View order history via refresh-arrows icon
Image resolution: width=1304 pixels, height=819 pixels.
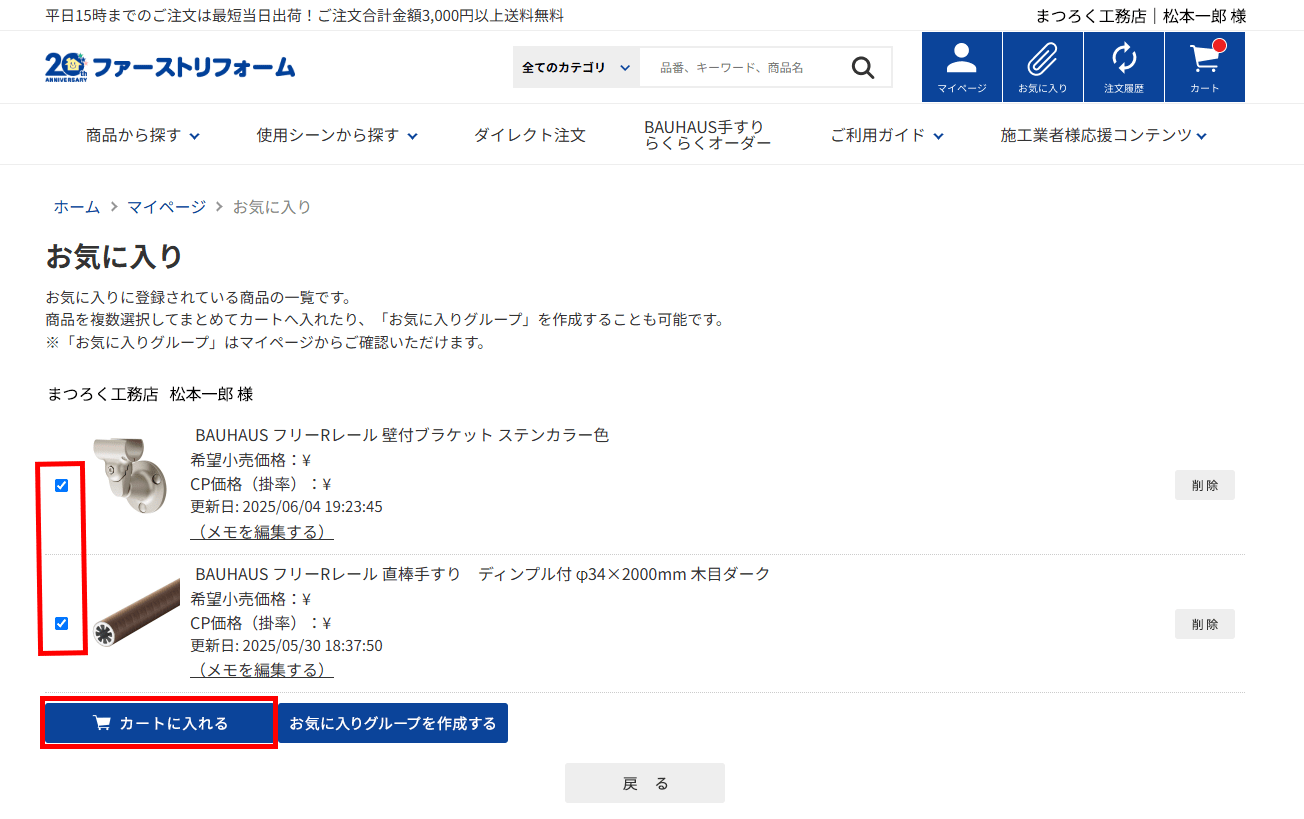(1123, 66)
